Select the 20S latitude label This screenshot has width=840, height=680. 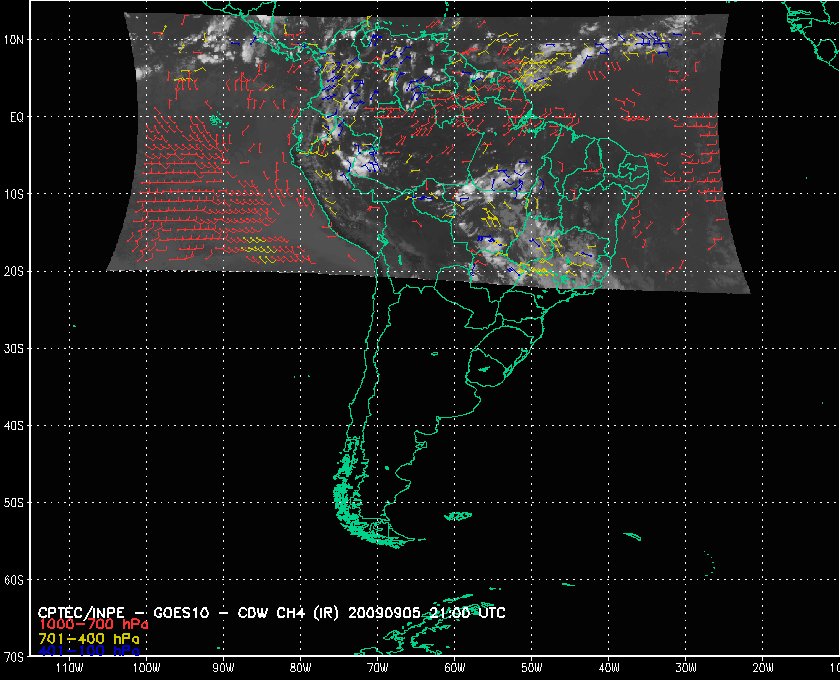tap(13, 272)
